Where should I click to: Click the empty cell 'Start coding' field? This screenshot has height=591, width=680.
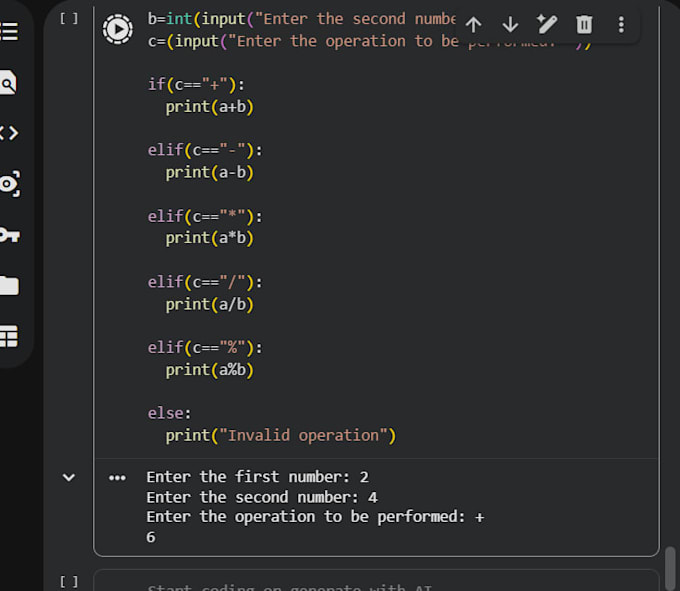(376, 581)
